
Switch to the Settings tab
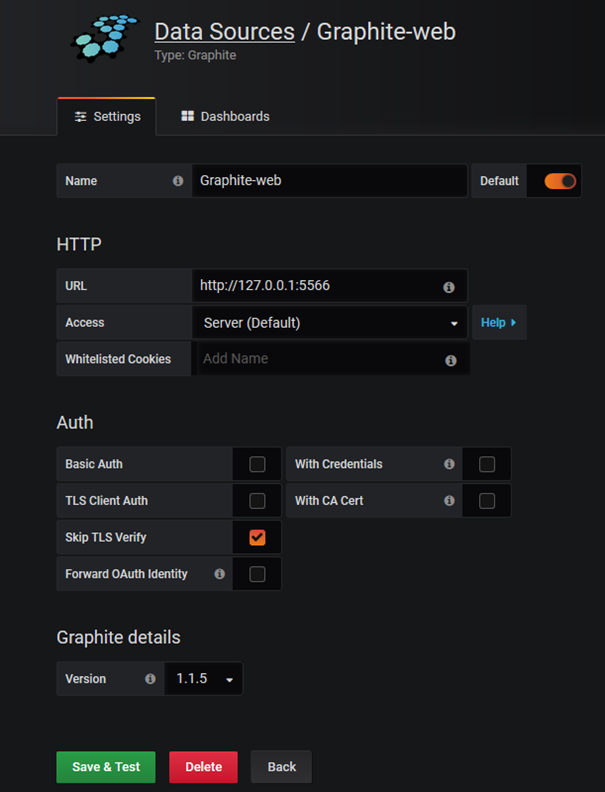pos(107,117)
